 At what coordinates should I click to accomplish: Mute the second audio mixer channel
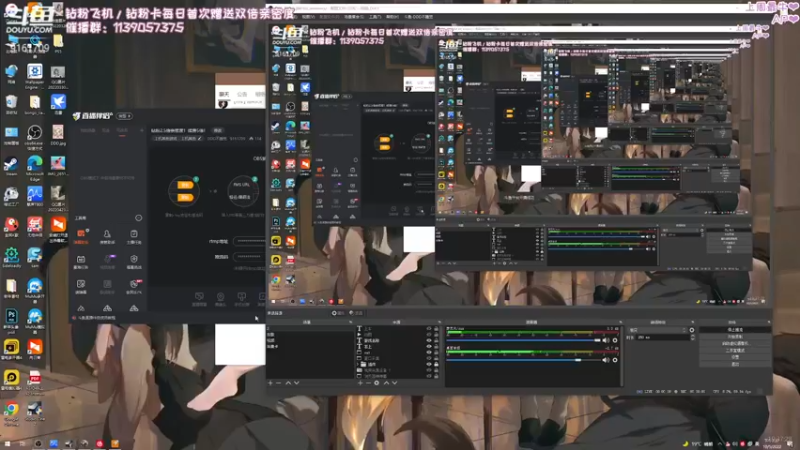pyautogui.click(x=606, y=360)
